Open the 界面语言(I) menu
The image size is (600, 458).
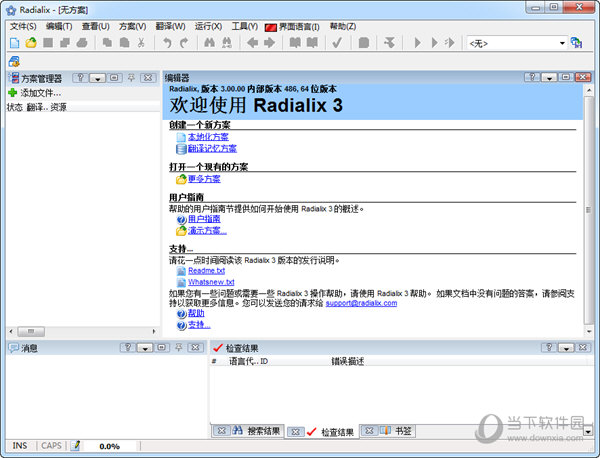pos(292,27)
